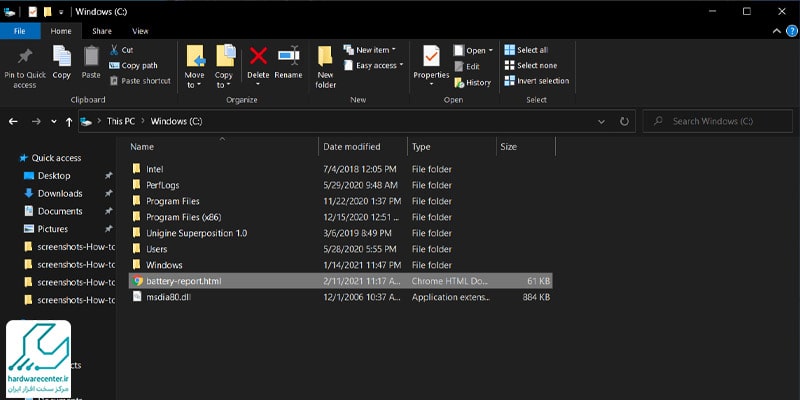Refresh the folder view
Image resolution: width=800 pixels, height=400 pixels.
point(624,121)
